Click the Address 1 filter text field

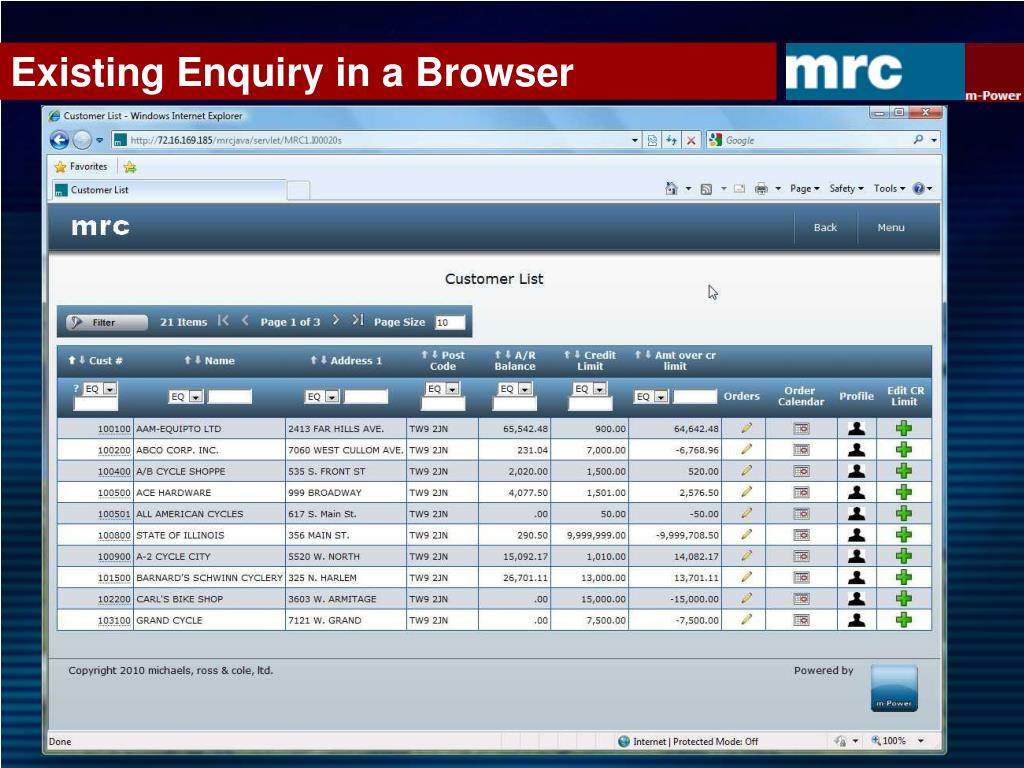pos(366,396)
